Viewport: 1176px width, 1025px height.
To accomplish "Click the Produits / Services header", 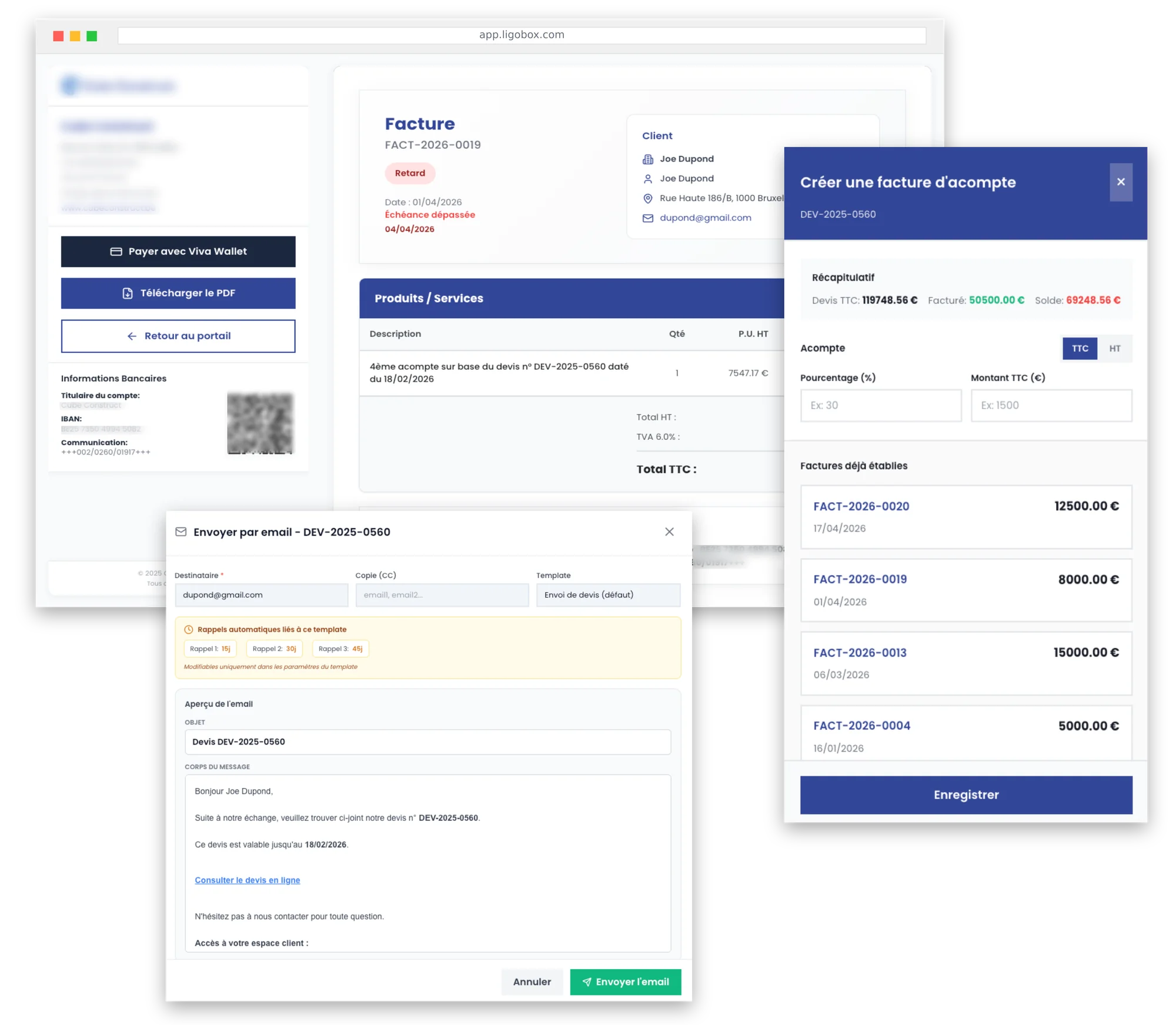I will pos(429,299).
